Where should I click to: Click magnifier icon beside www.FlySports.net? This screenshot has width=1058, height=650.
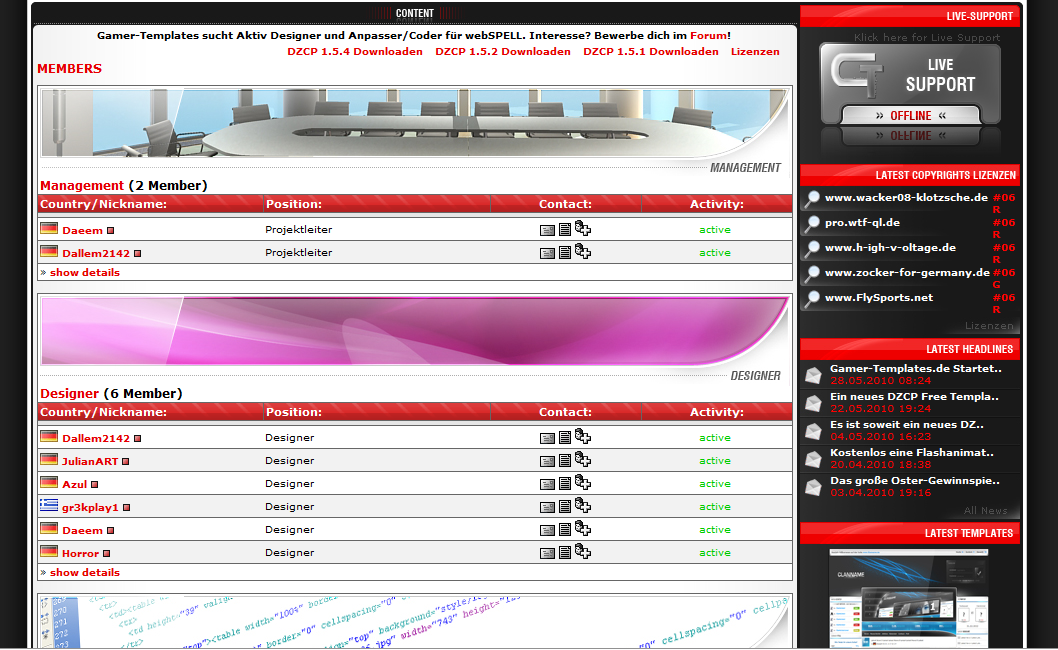(x=812, y=298)
